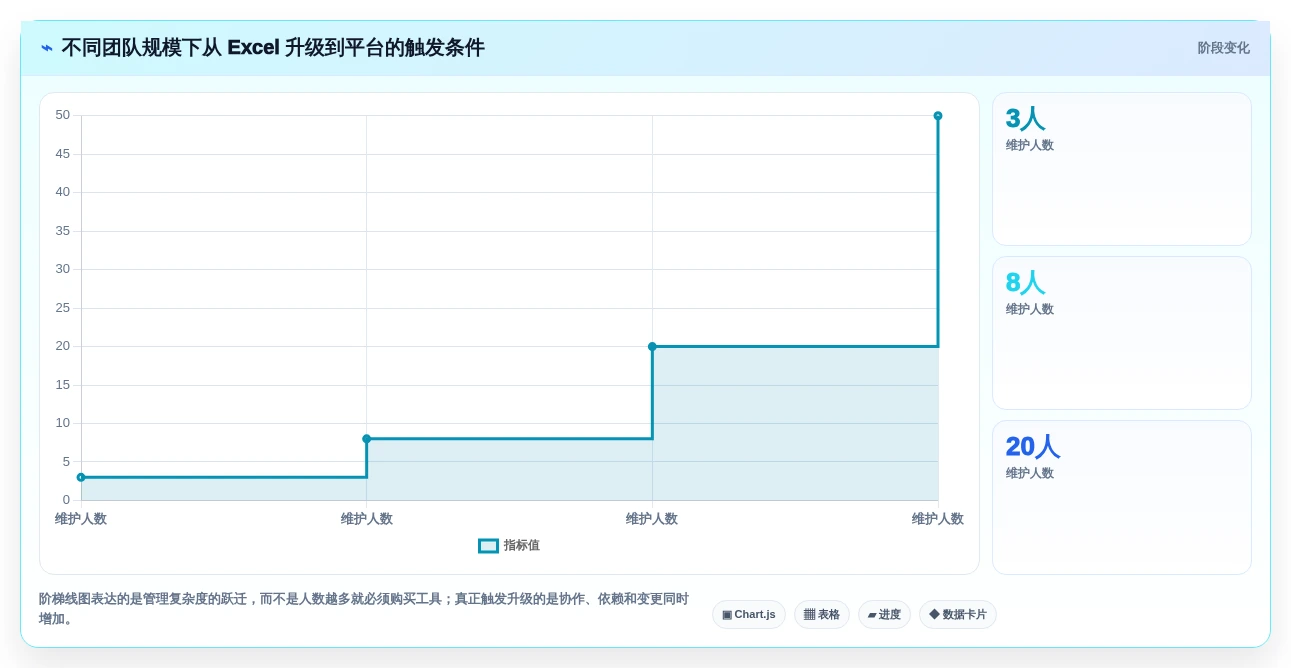The image size is (1291, 668).
Task: Click the 指标值 legend text
Action: click(522, 546)
